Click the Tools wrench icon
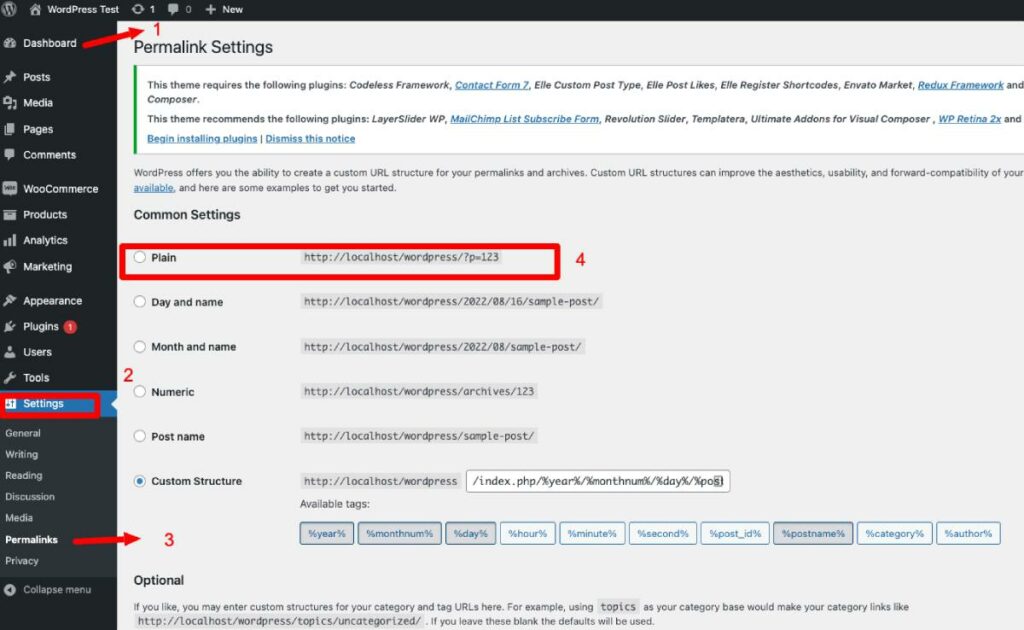Screen dimensions: 1024x630 [x=10, y=377]
